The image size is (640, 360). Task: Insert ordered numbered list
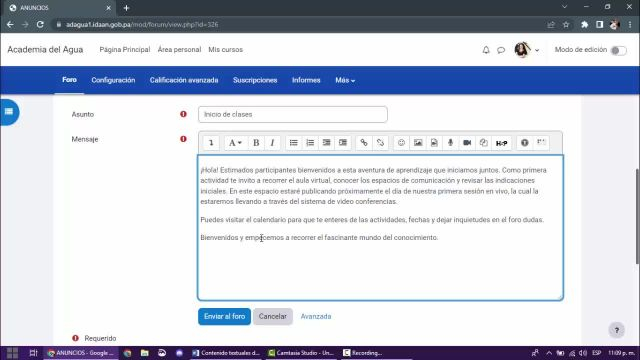point(310,143)
